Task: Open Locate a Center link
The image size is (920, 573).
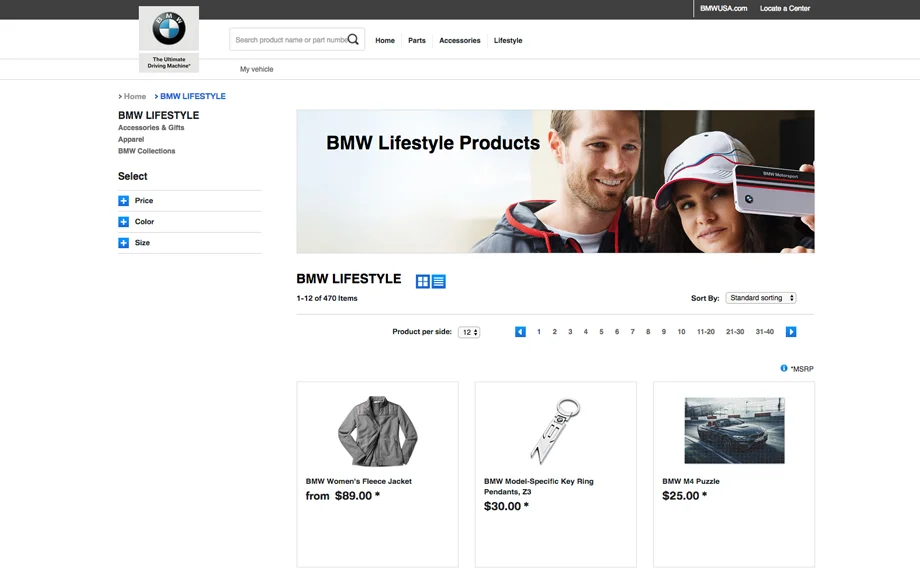Action: pos(784,8)
